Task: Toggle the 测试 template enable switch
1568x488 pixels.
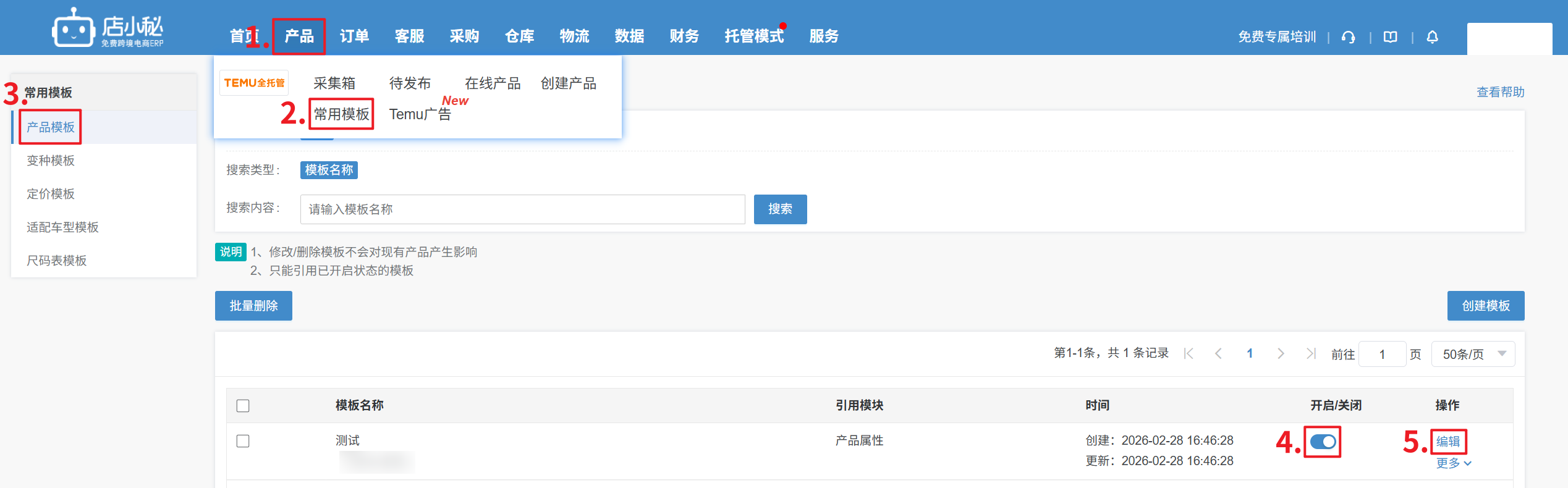Action: pos(1323,442)
